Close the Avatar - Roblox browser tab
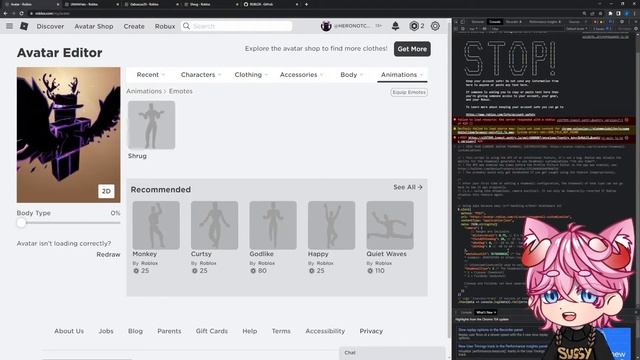 58,4
